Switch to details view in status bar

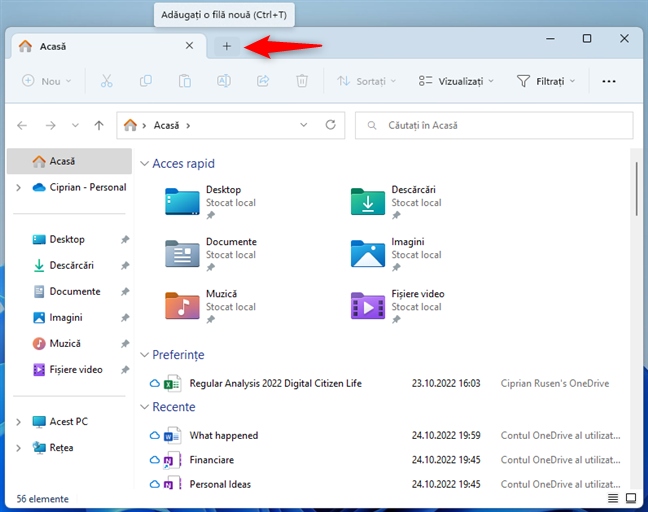tap(613, 498)
